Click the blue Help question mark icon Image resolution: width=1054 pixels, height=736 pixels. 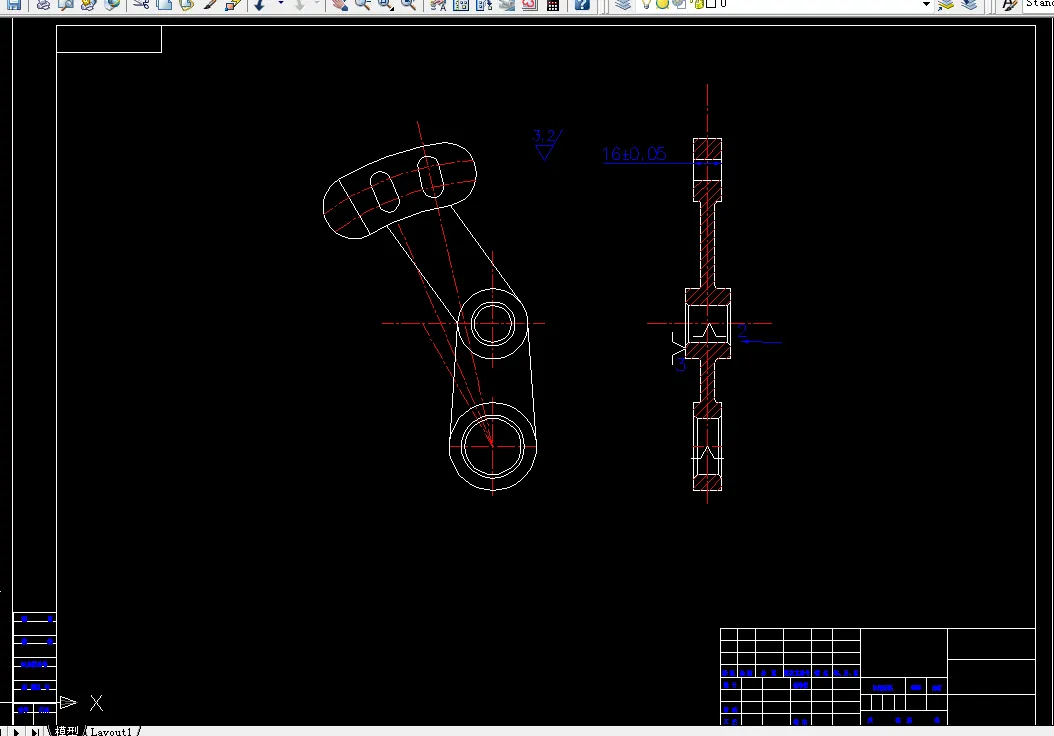tap(582, 5)
